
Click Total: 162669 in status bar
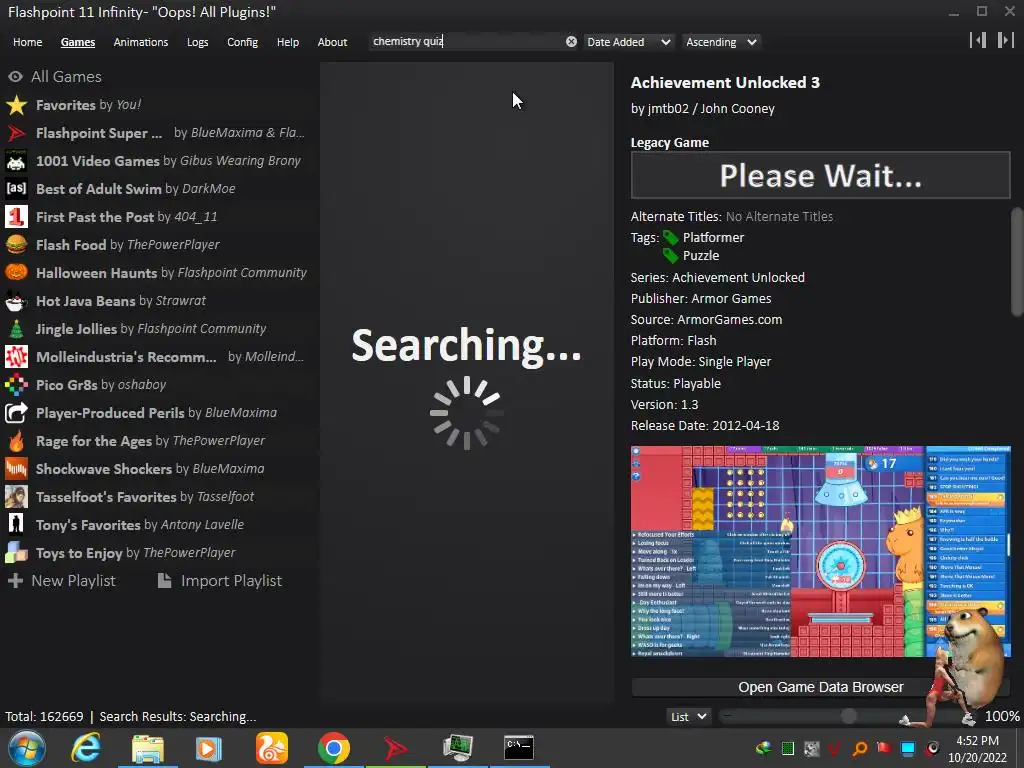[44, 716]
